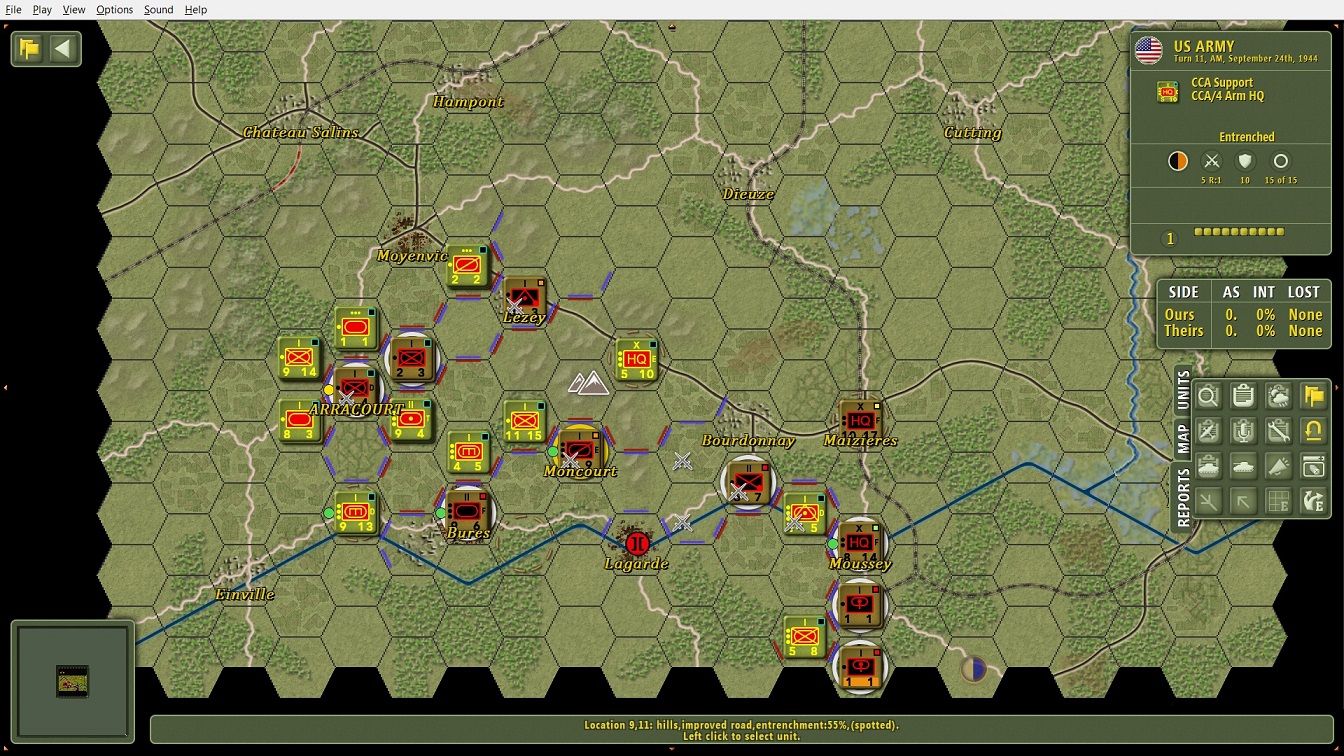Switch to the REPORTS tab
Screen dimensions: 1344x756
click(1183, 497)
